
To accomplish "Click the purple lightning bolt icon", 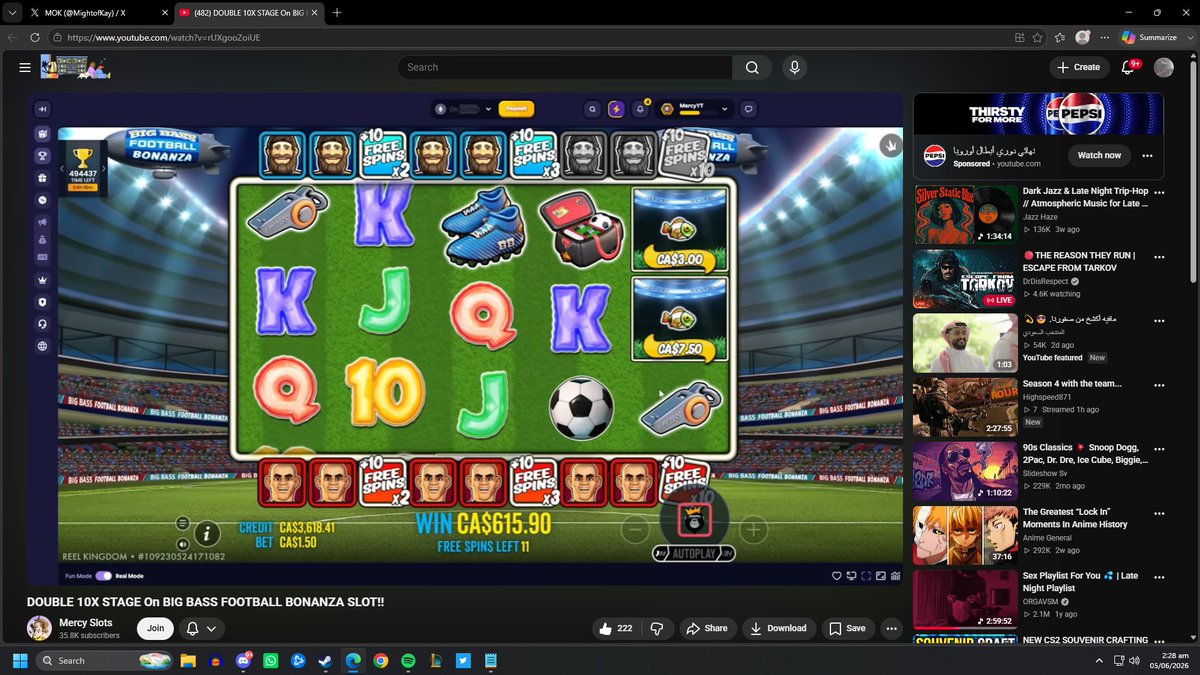I will coord(616,109).
